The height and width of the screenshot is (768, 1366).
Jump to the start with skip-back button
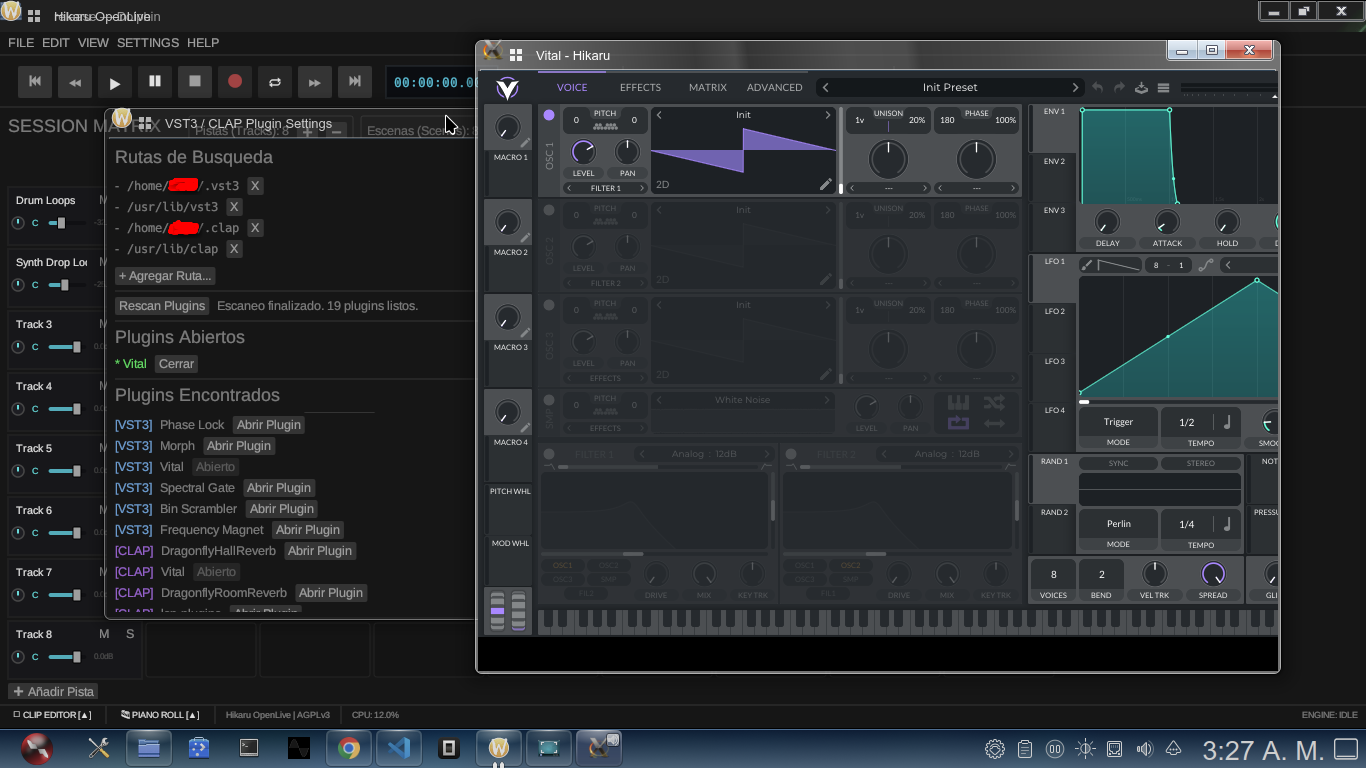pyautogui.click(x=35, y=82)
